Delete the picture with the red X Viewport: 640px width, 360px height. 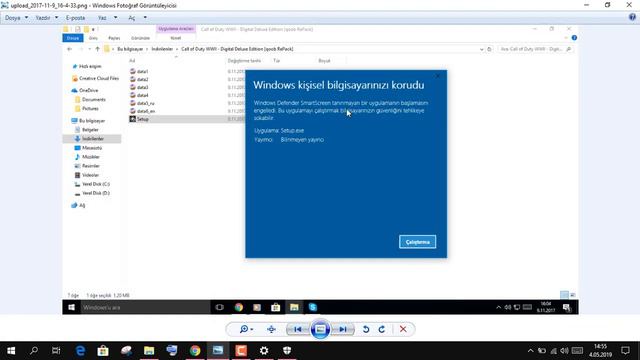point(403,329)
